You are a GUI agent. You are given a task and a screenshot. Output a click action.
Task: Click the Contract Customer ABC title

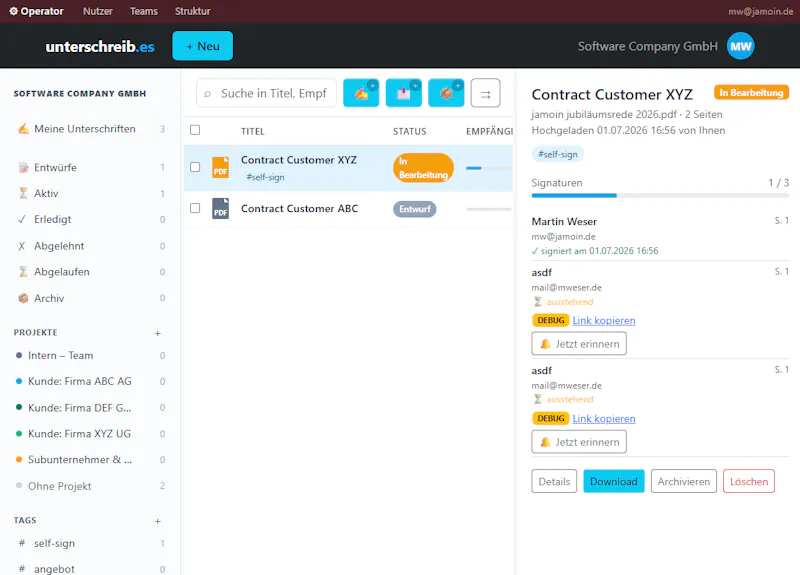pos(299,208)
